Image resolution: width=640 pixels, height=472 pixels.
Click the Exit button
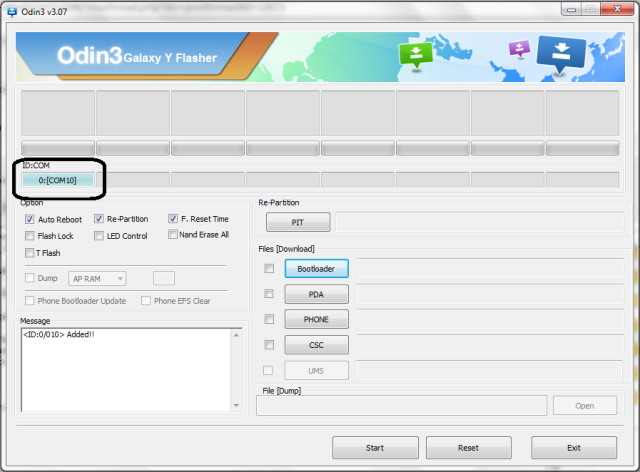pos(574,448)
